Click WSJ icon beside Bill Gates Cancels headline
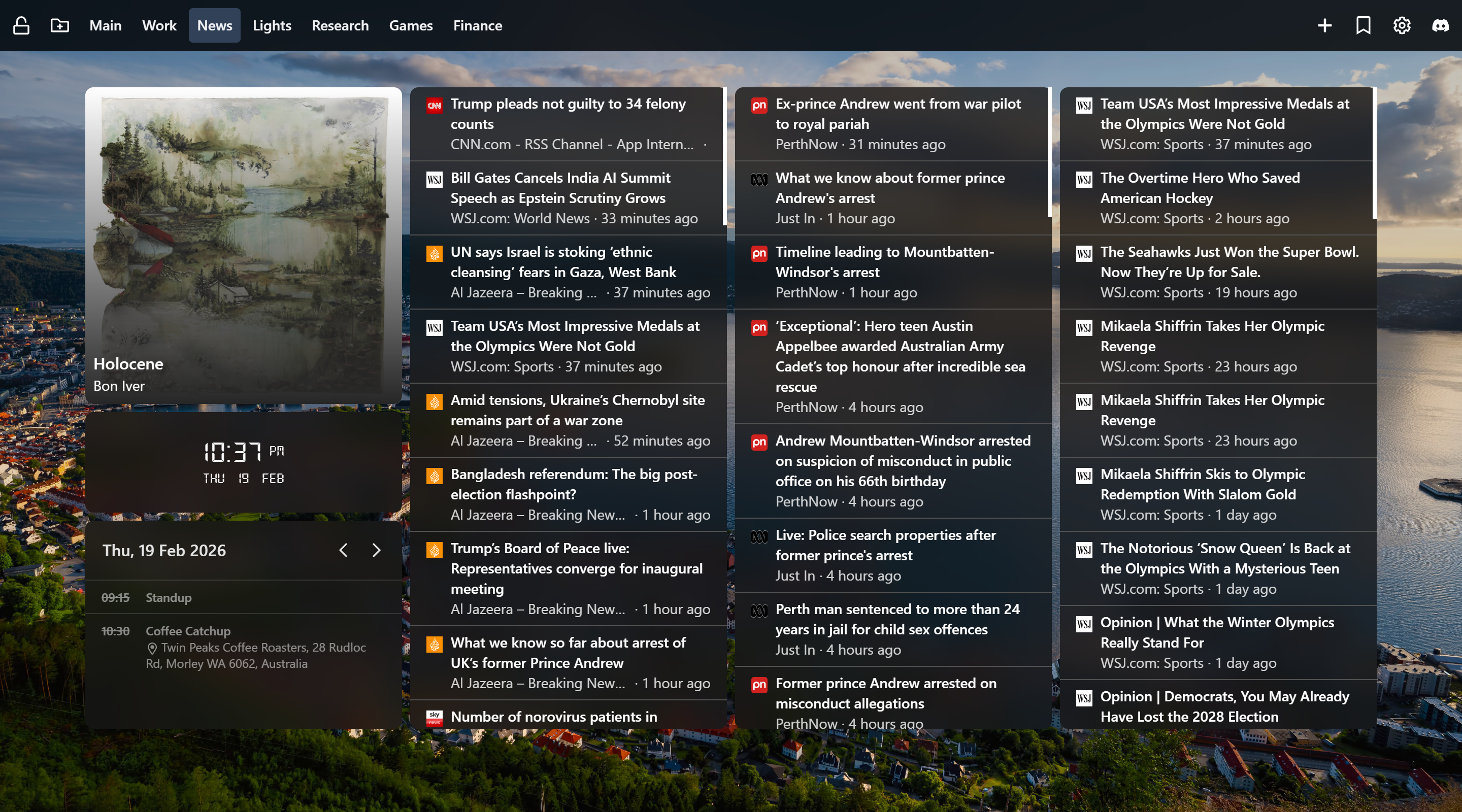The image size is (1462, 812). coord(434,179)
